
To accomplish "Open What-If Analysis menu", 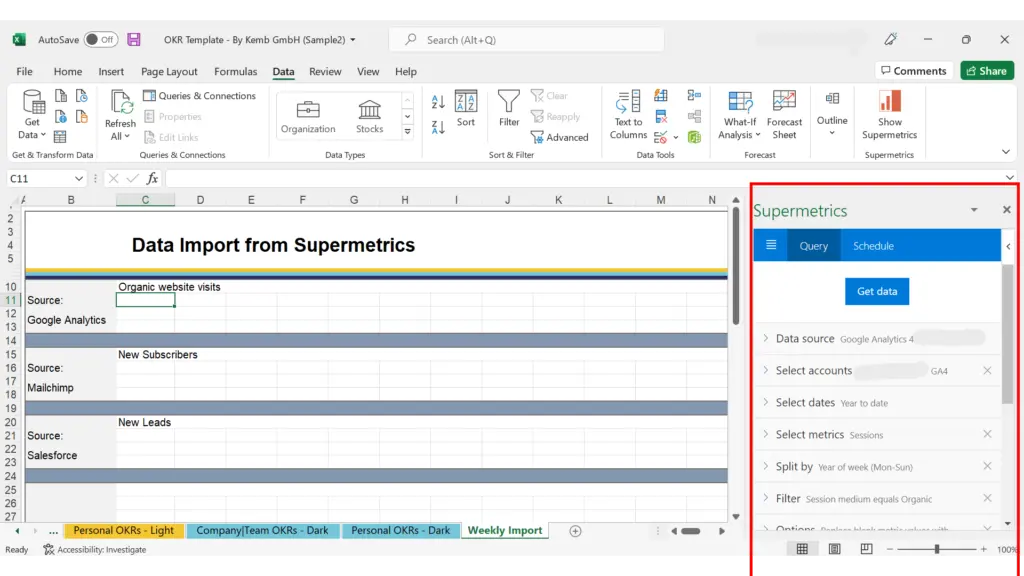I will point(739,115).
